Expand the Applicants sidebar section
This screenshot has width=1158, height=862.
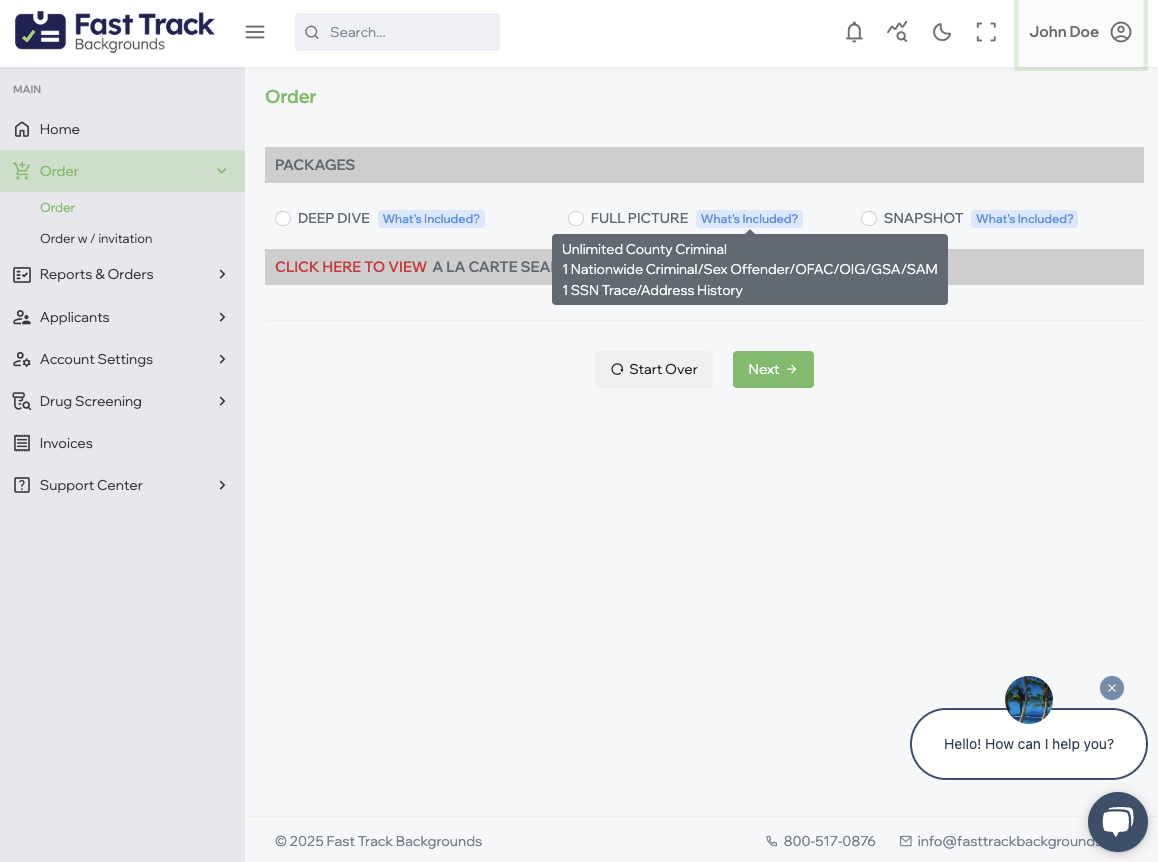122,317
